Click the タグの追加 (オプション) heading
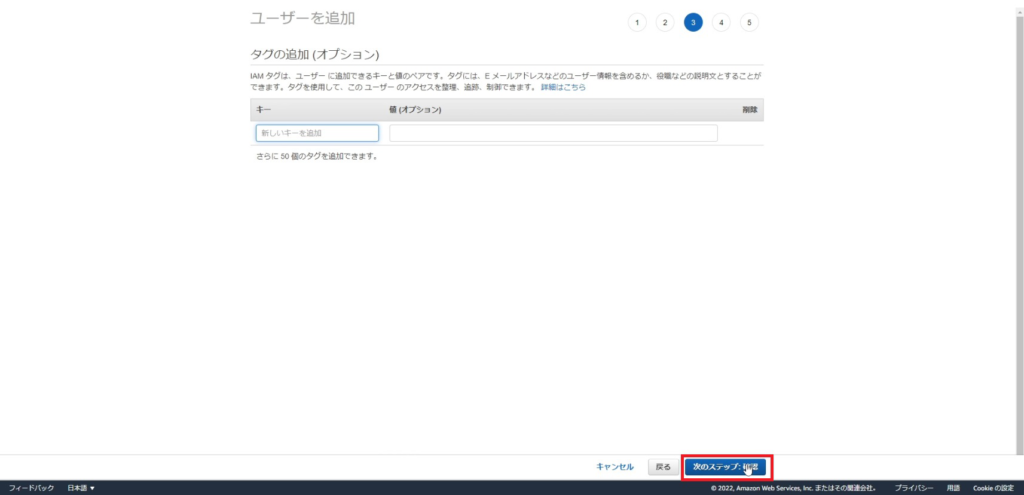Screen dimensions: 1024x495 (314, 54)
